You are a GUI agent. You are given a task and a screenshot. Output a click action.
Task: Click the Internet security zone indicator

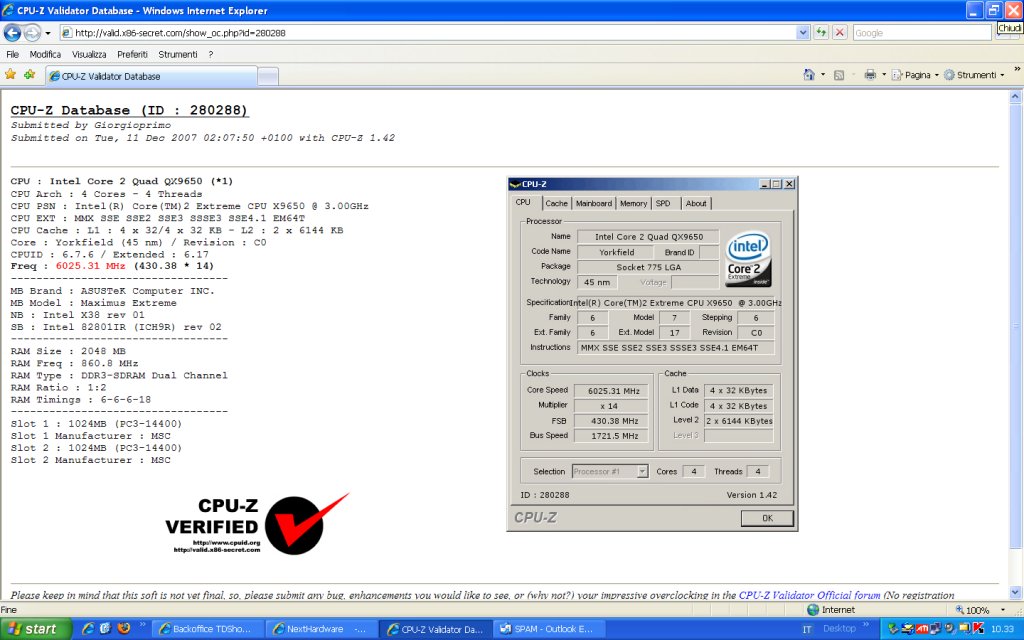point(831,610)
